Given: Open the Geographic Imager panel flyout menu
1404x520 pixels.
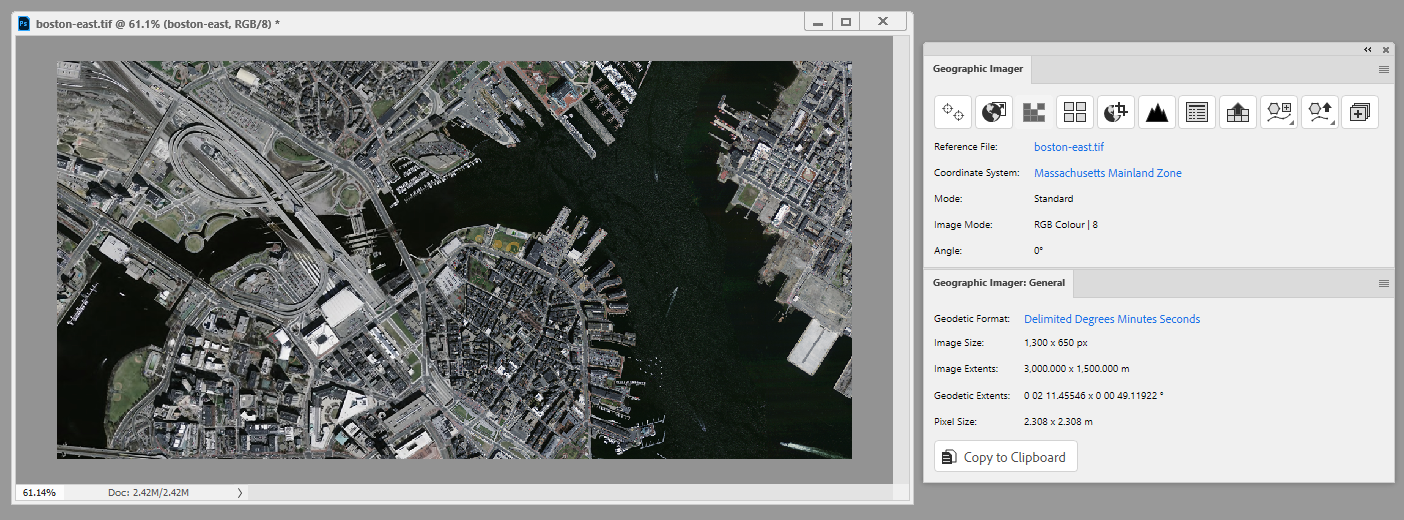Looking at the screenshot, I should [x=1384, y=70].
